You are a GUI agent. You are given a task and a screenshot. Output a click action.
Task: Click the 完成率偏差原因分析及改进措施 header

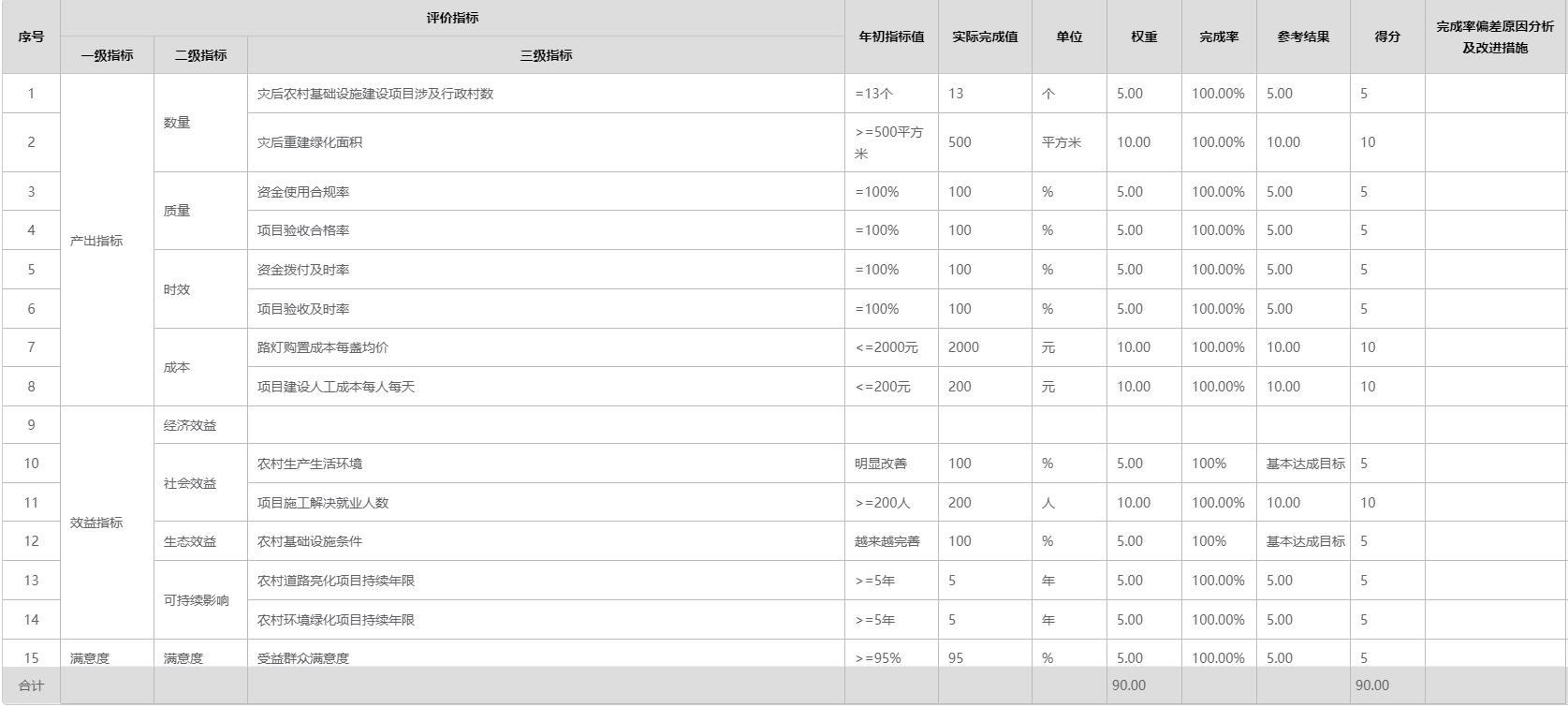(x=1495, y=37)
